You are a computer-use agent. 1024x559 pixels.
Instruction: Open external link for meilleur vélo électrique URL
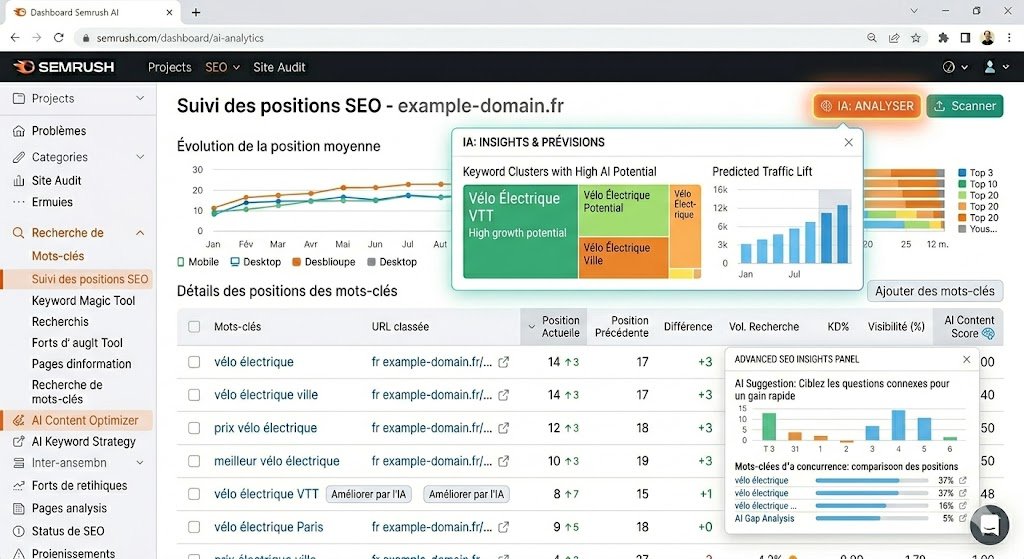504,461
